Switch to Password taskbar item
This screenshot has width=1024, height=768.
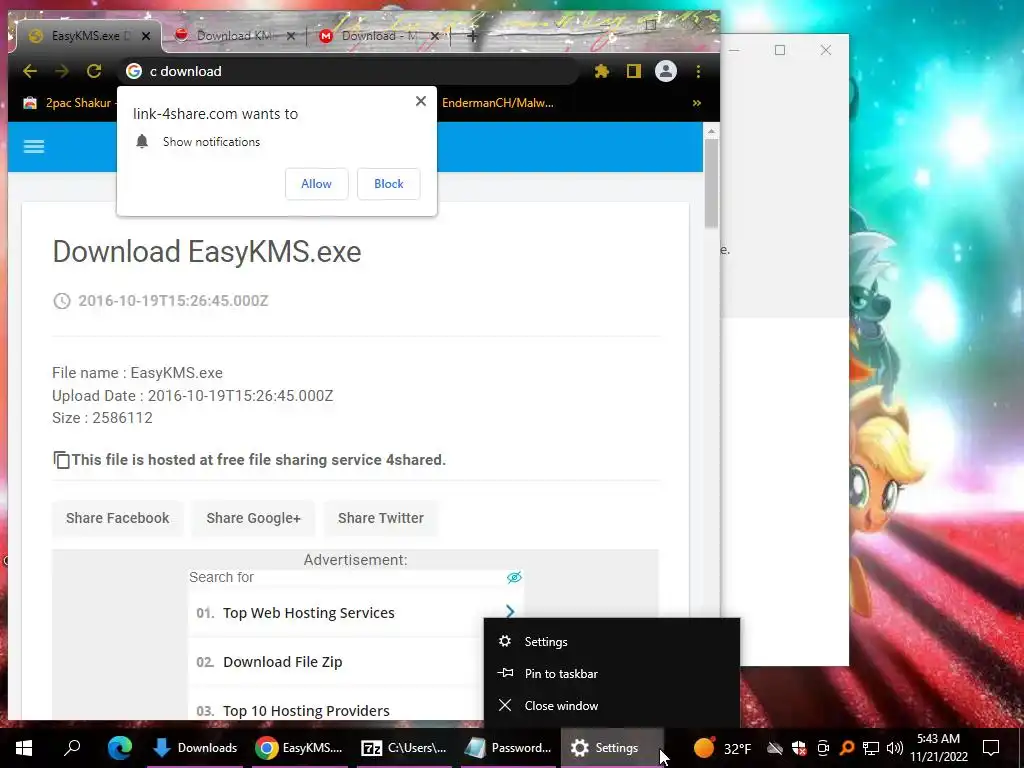[x=508, y=748]
